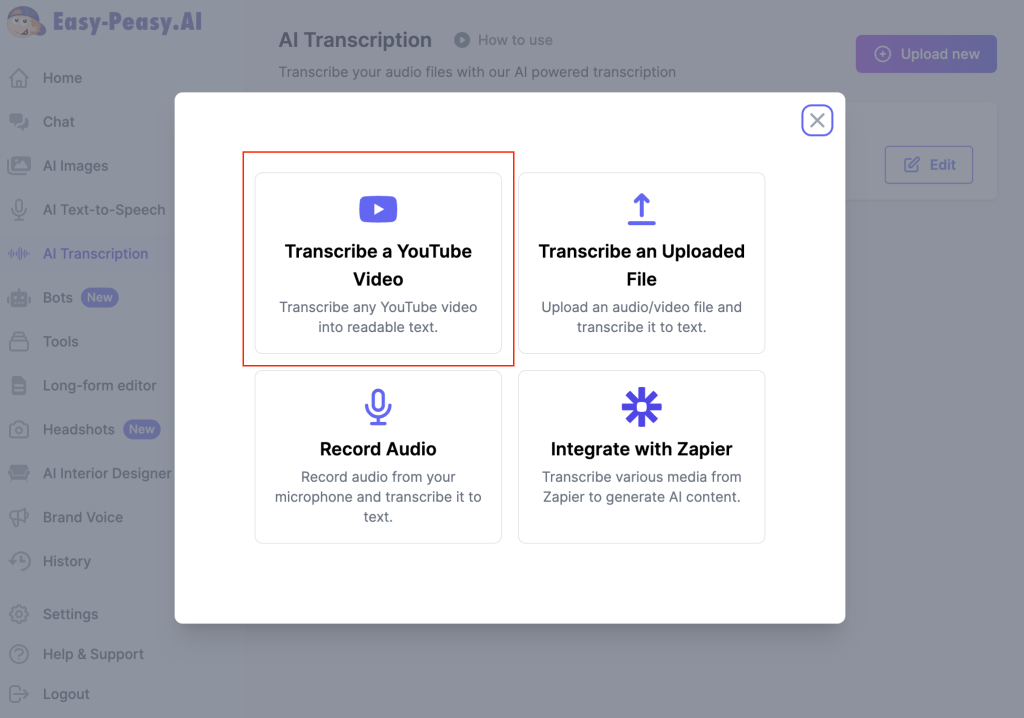Click the AI Images sidebar icon

point(19,166)
